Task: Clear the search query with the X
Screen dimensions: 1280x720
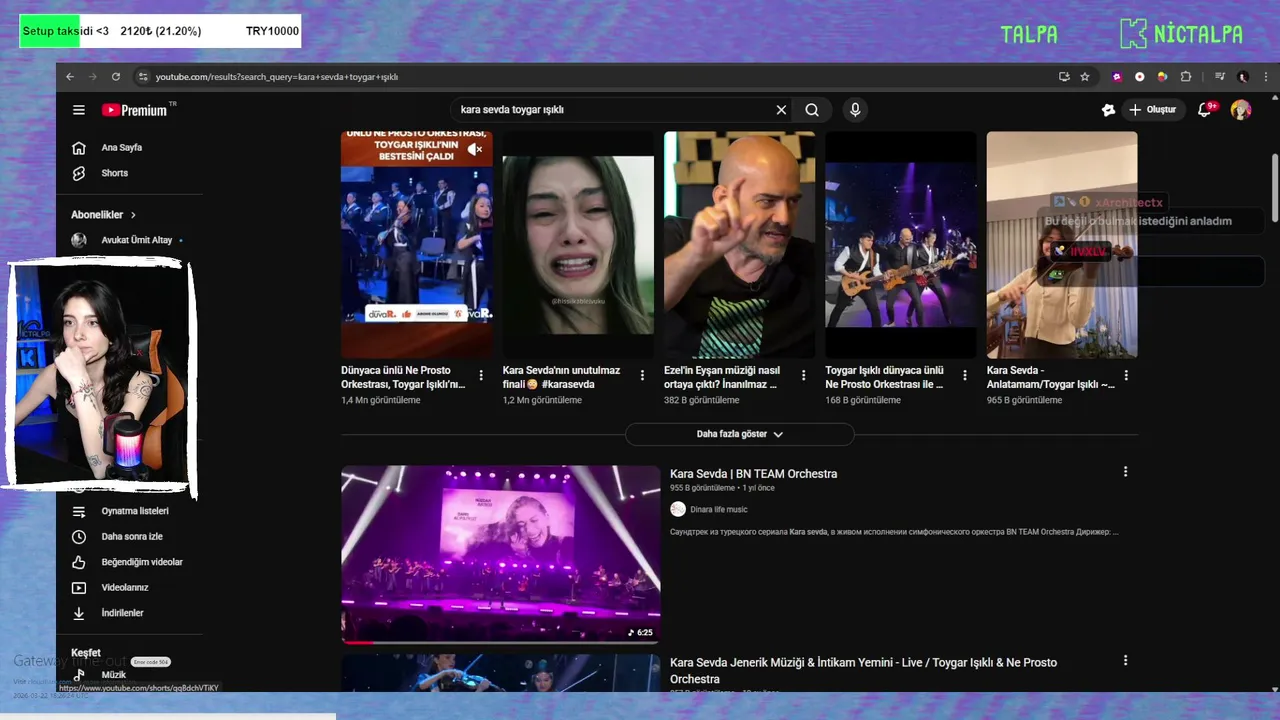Action: tap(781, 110)
